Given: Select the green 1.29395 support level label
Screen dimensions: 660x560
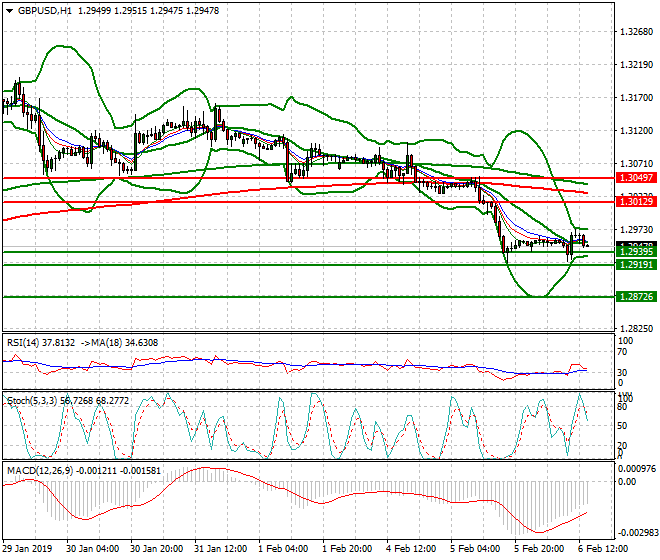Looking at the screenshot, I should (636, 252).
